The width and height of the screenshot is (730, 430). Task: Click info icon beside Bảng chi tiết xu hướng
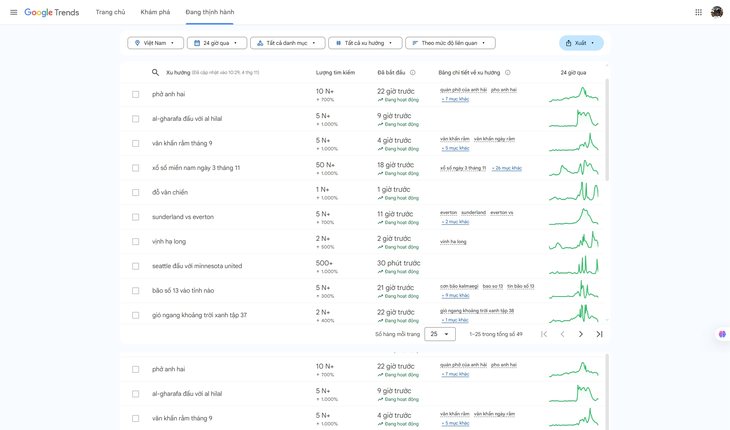[x=508, y=73]
